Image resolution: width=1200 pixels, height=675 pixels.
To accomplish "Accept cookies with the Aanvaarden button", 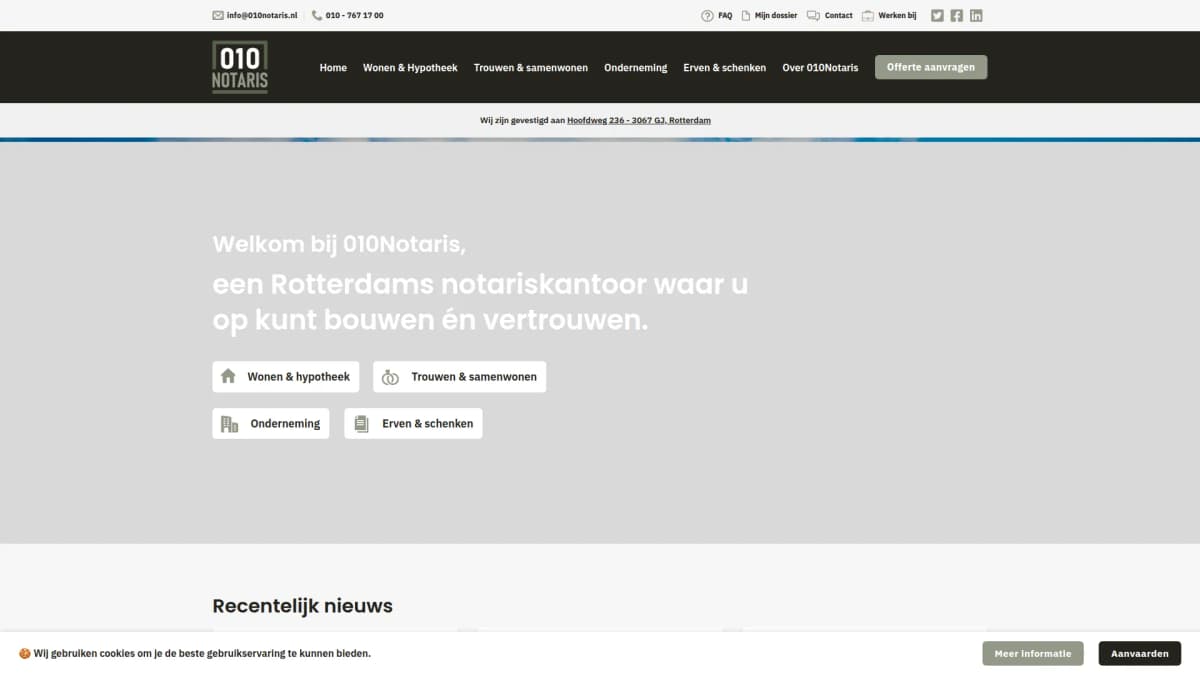I will 1139,654.
